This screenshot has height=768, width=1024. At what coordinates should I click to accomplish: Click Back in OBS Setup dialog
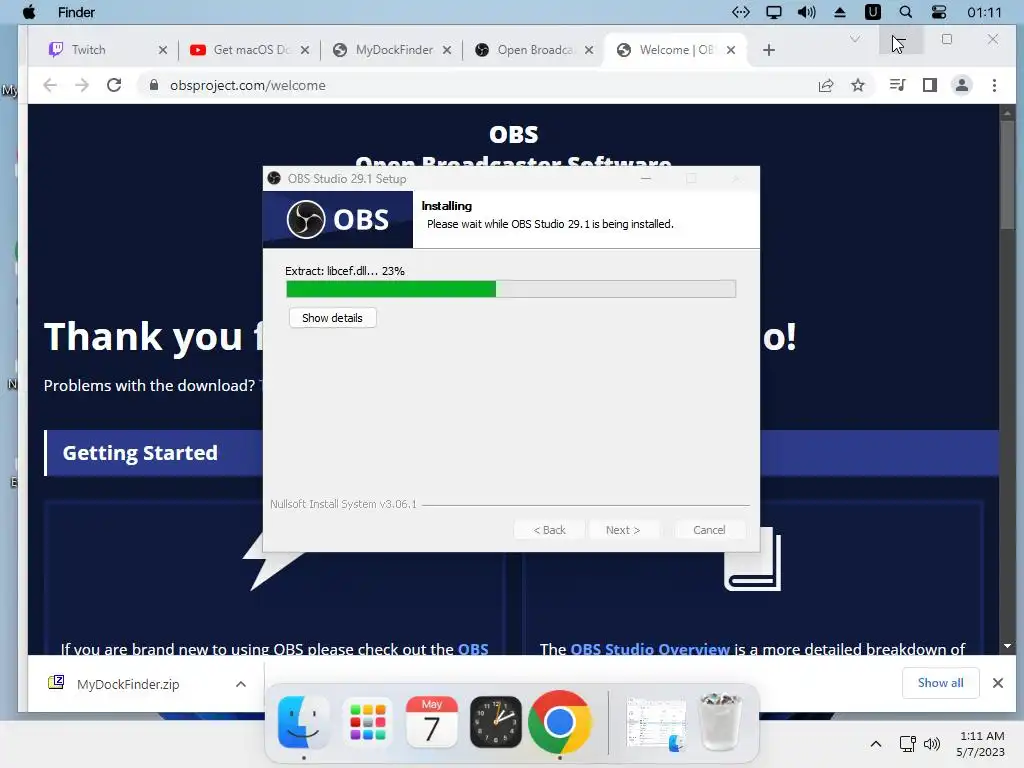549,530
